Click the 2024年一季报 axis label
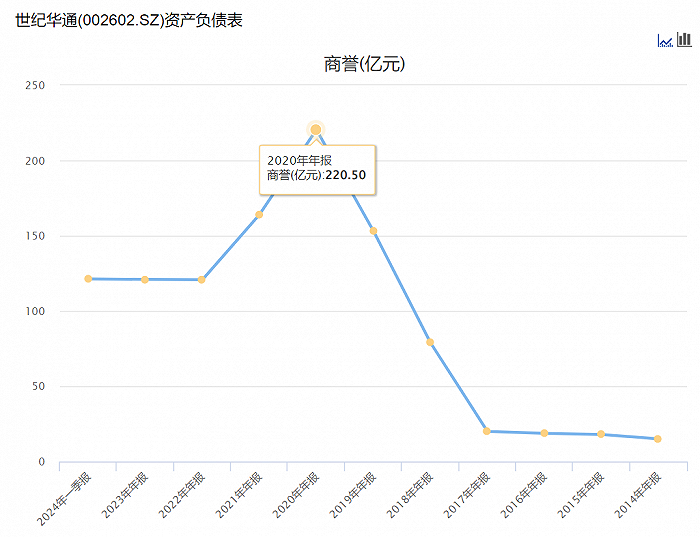 [x=64, y=499]
